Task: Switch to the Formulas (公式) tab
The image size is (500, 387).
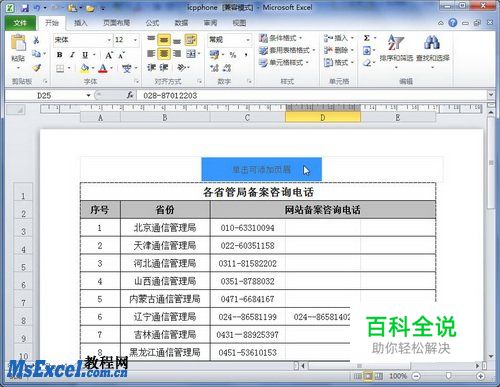Action: coord(152,23)
